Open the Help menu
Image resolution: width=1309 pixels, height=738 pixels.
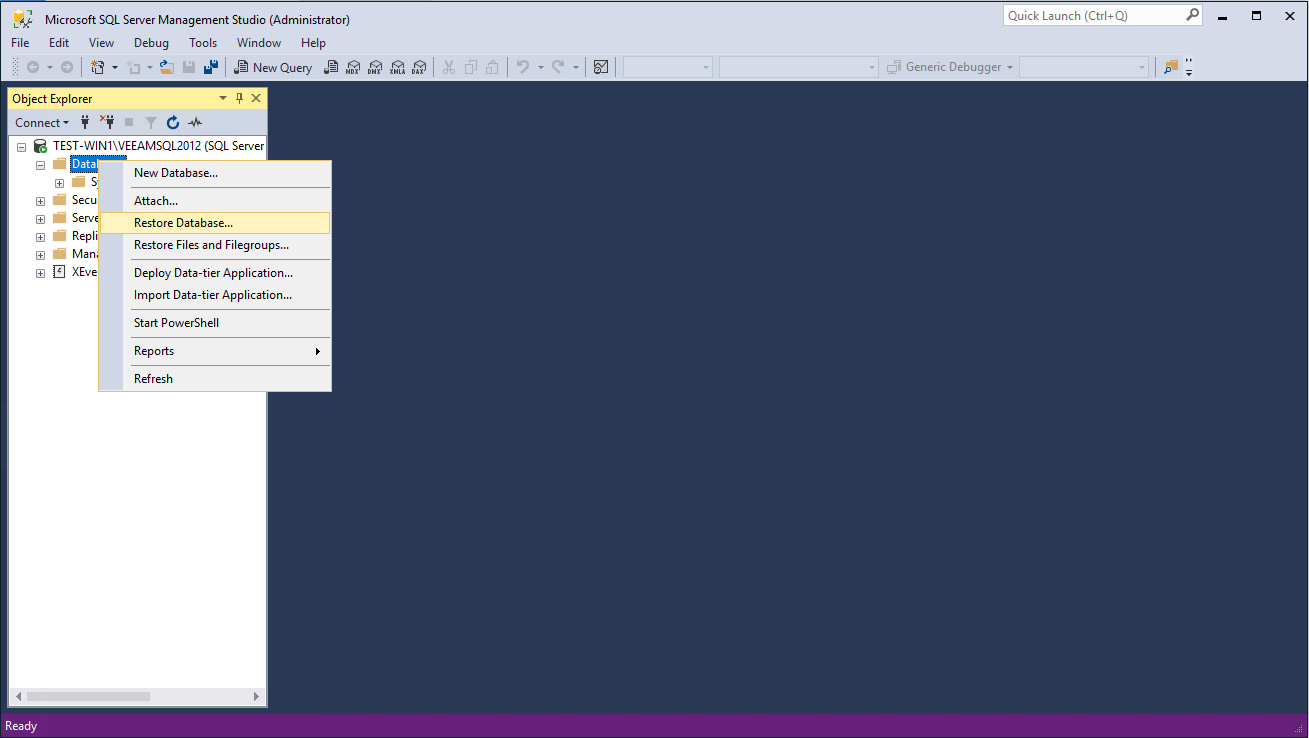click(x=313, y=43)
